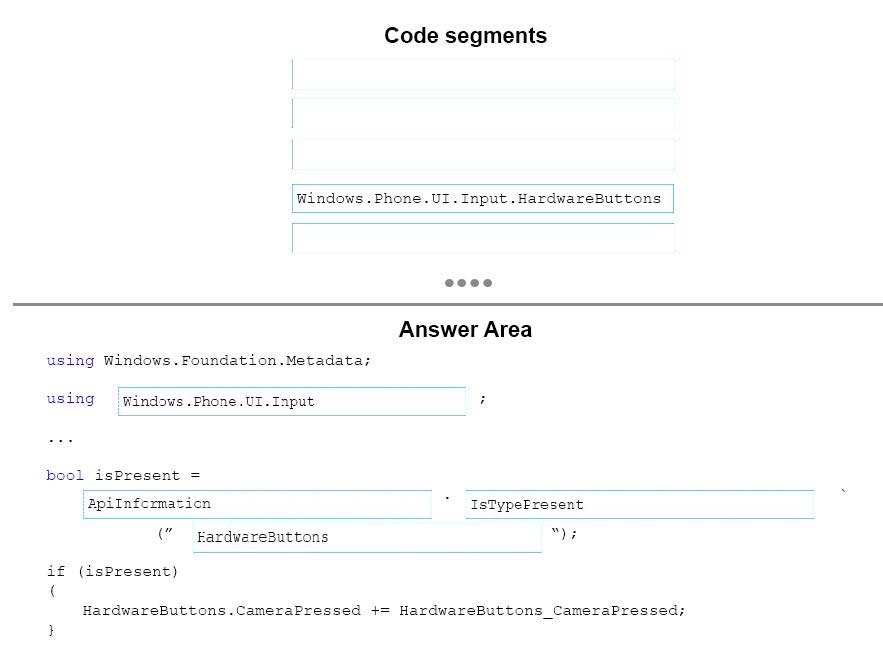Screen dimensions: 883x670
Task: Click the topmost empty code segment slot
Action: (x=483, y=74)
